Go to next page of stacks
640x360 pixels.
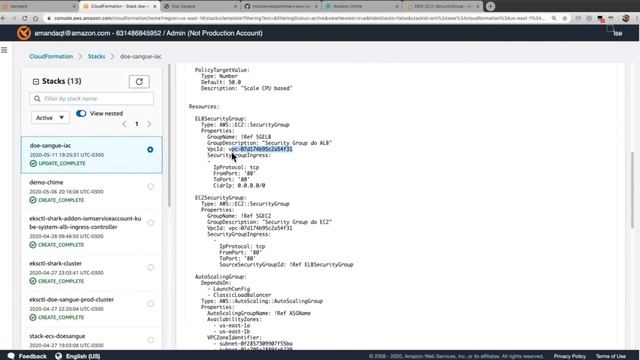149,124
